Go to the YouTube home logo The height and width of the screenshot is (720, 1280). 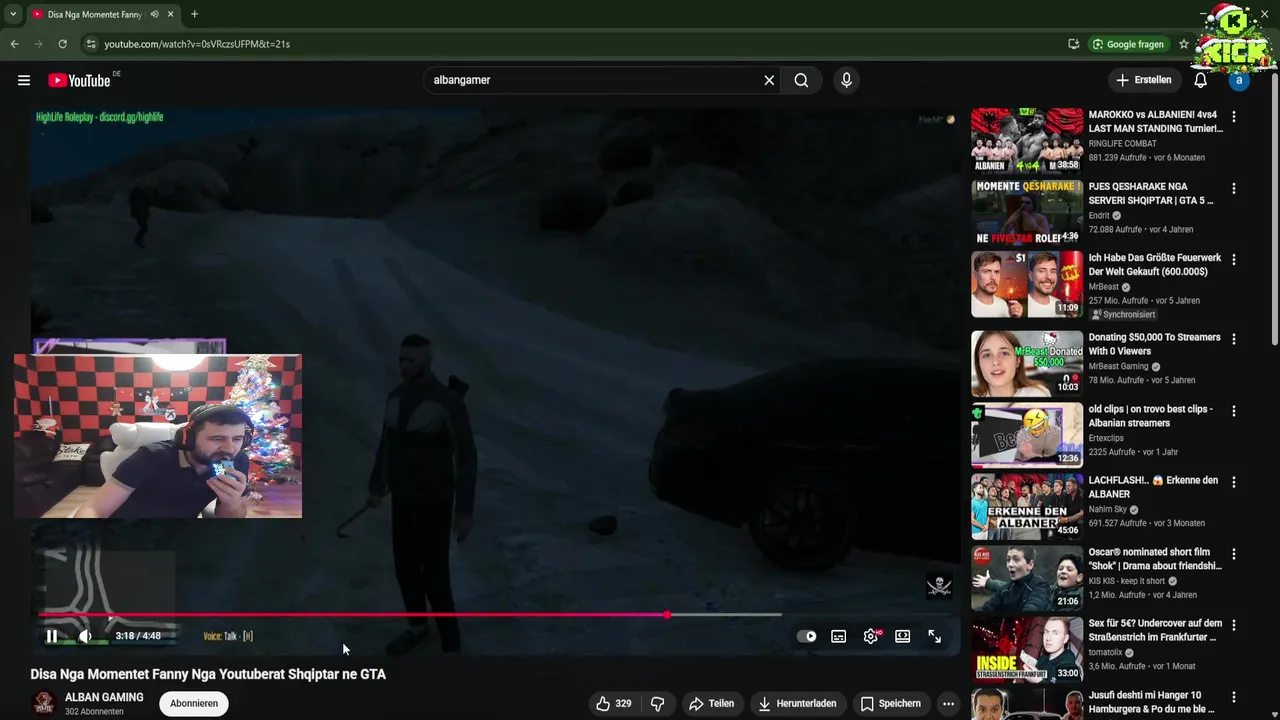79,80
